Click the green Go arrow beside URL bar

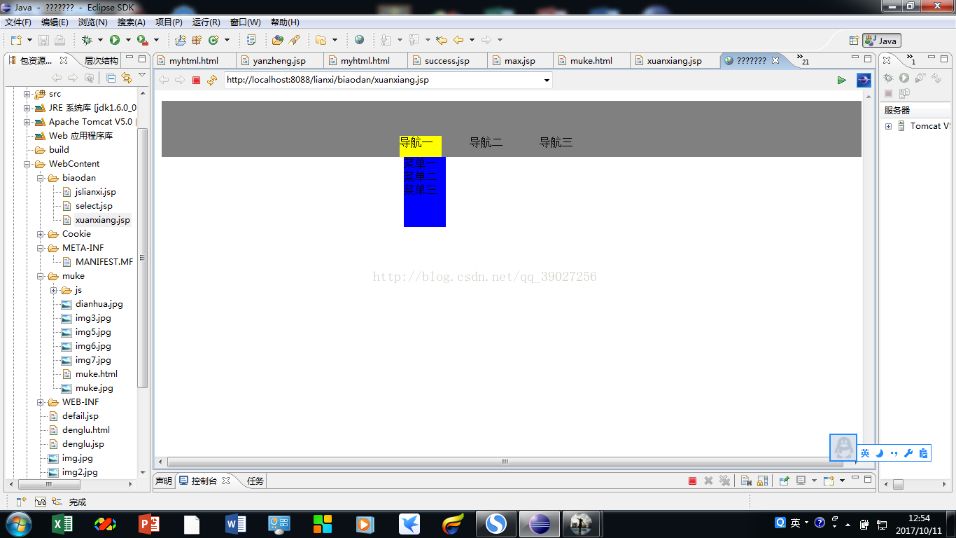[841, 80]
